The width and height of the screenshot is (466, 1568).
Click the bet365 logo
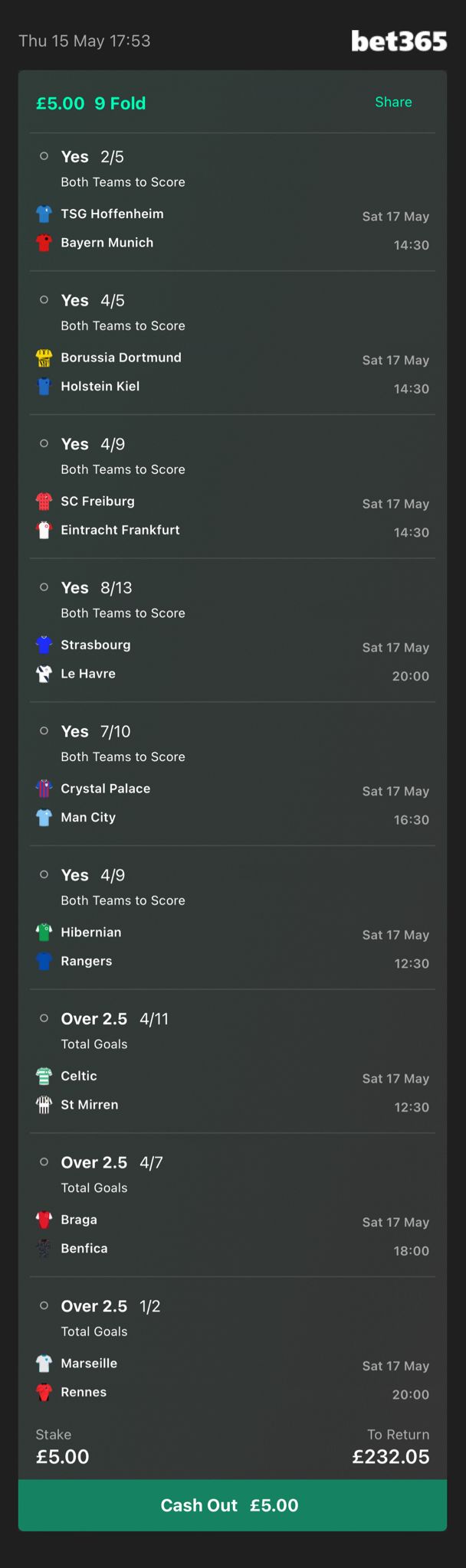399,41
